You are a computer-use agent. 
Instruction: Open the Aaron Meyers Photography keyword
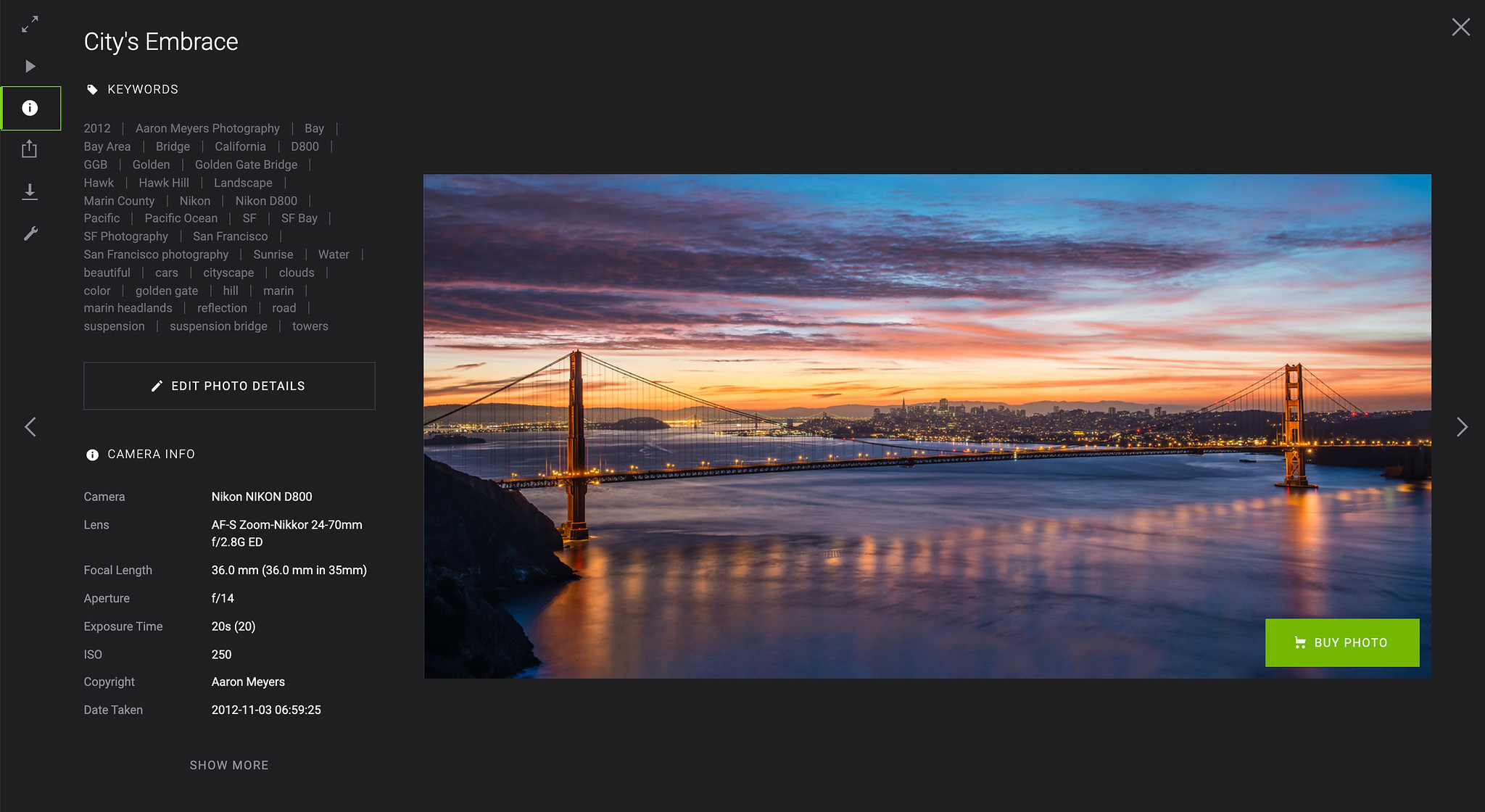(207, 128)
